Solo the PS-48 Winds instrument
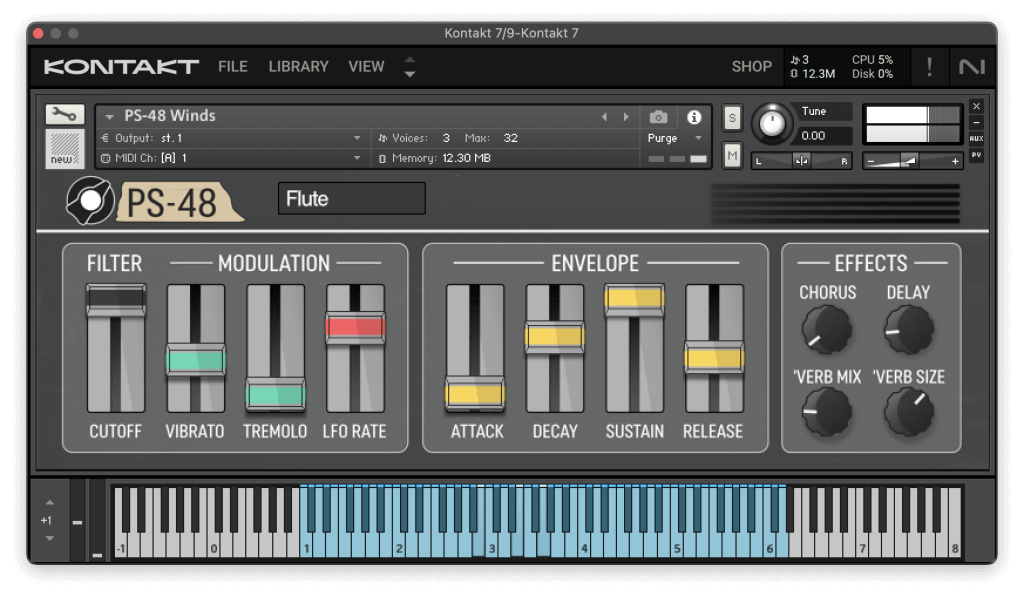 [x=731, y=117]
